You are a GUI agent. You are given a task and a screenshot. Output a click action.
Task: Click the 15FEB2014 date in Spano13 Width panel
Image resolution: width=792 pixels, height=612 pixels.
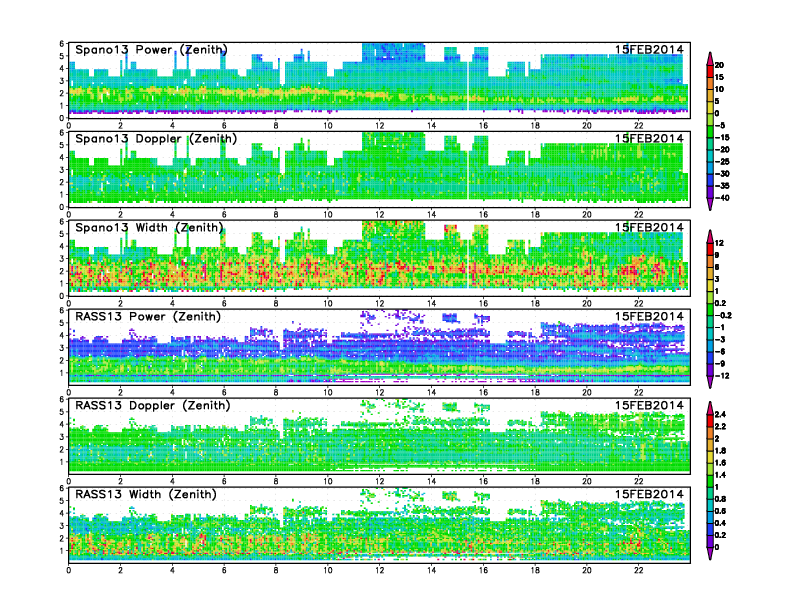point(649,227)
